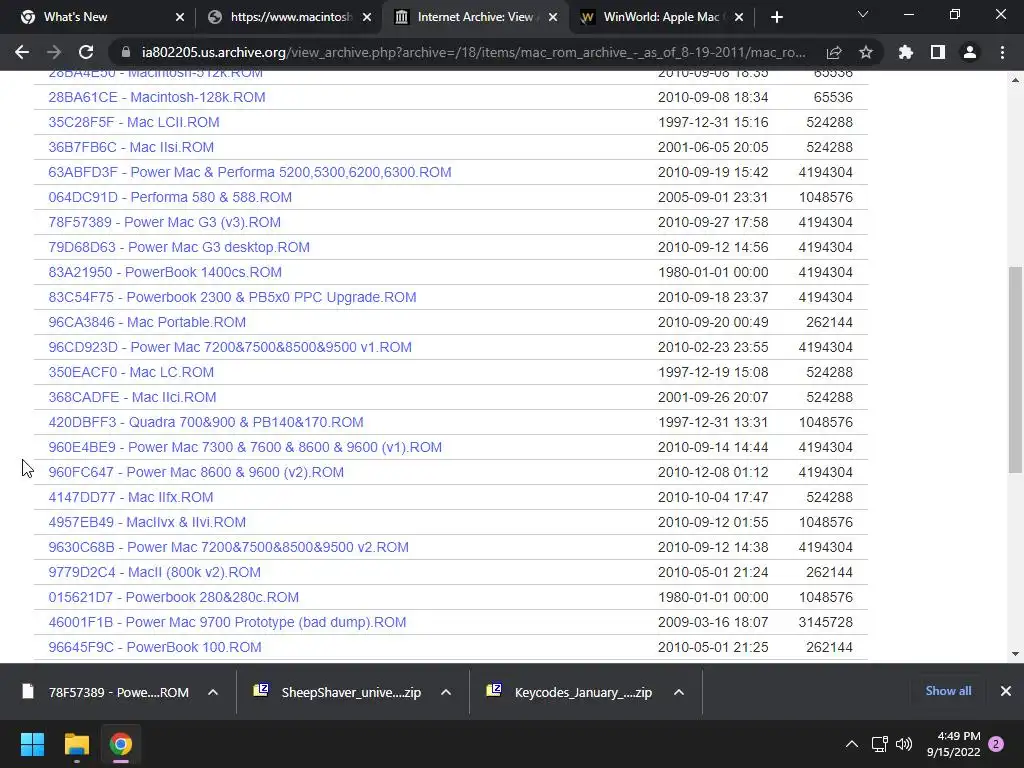Viewport: 1024px width, 768px height.
Task: Show hidden system tray icons
Action: click(x=852, y=744)
